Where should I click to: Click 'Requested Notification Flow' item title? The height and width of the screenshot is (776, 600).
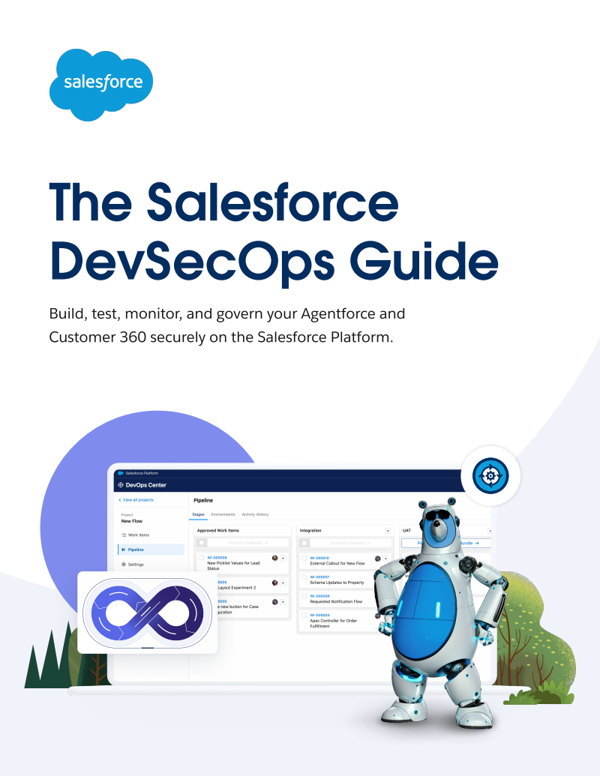[x=336, y=601]
